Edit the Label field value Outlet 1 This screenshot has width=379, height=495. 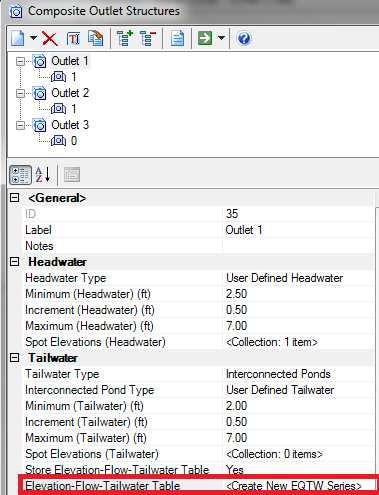(x=298, y=230)
